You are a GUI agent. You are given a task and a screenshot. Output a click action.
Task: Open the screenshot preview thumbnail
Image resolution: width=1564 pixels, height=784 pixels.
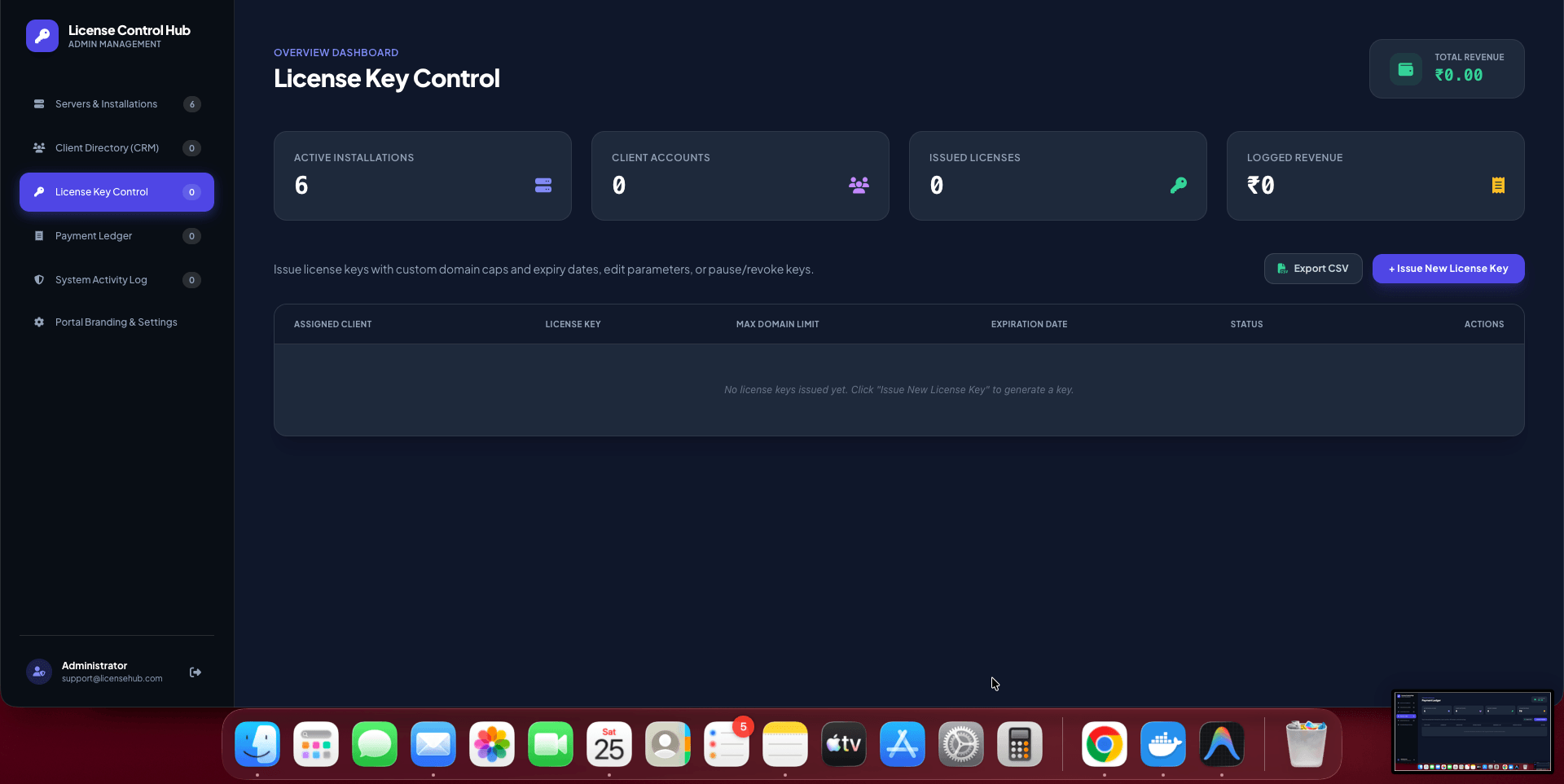tap(1473, 731)
